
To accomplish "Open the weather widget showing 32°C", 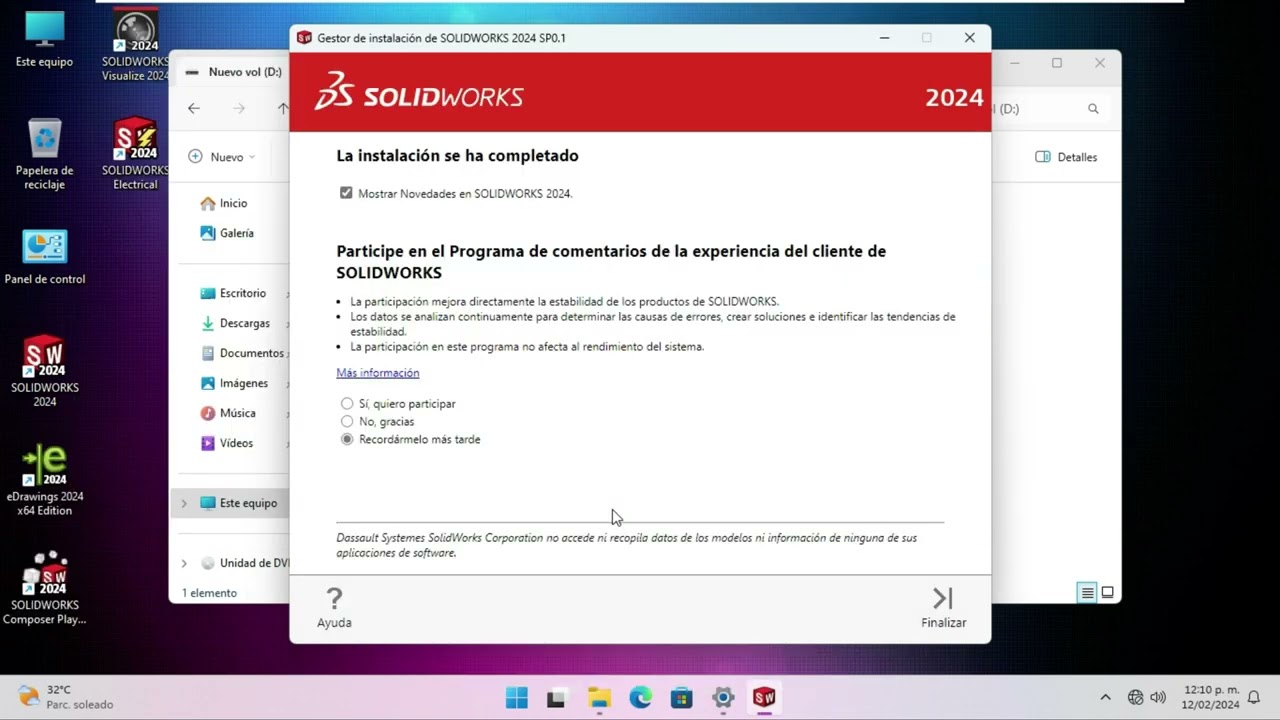I will click(66, 697).
